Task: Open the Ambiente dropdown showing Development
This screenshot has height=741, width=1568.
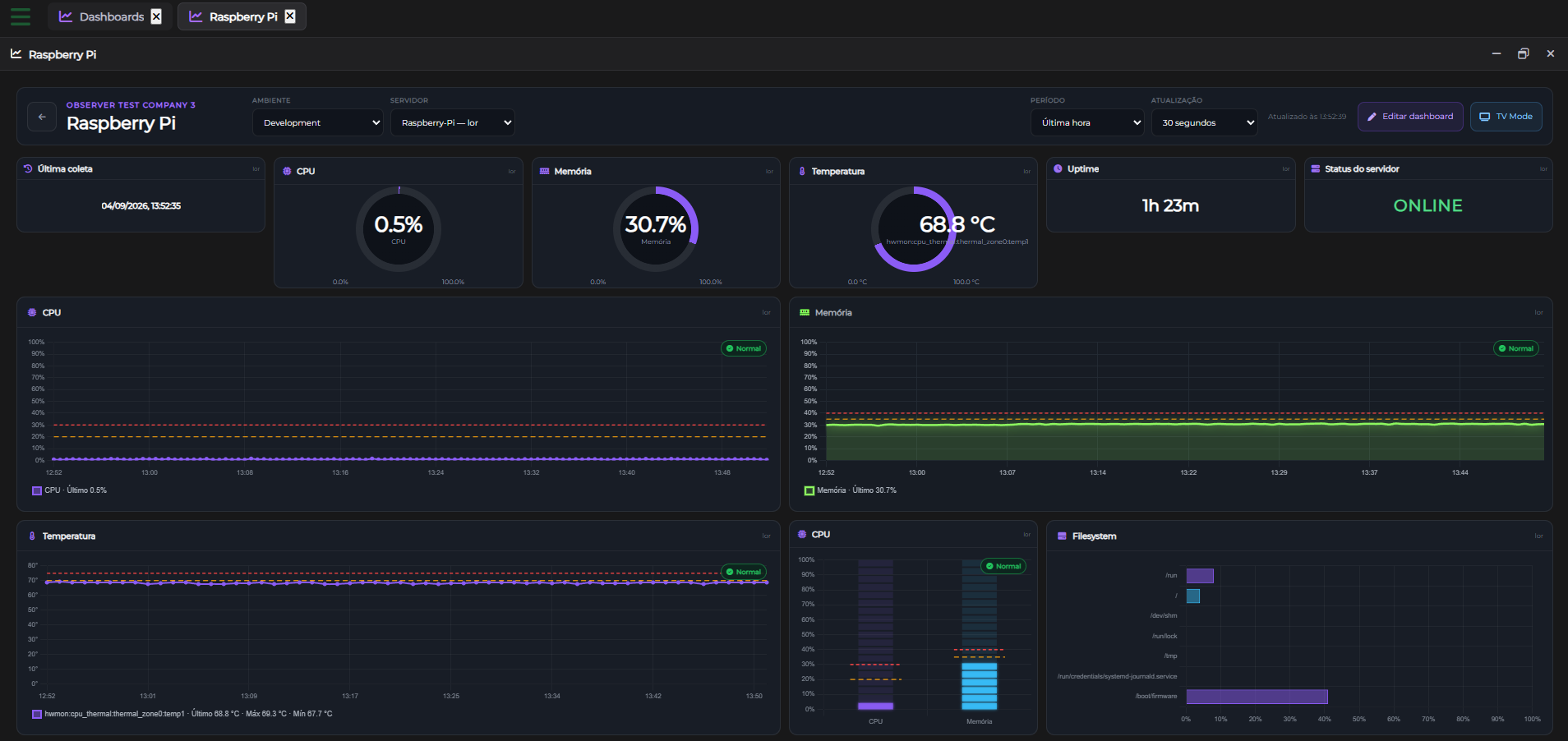Action: (317, 122)
